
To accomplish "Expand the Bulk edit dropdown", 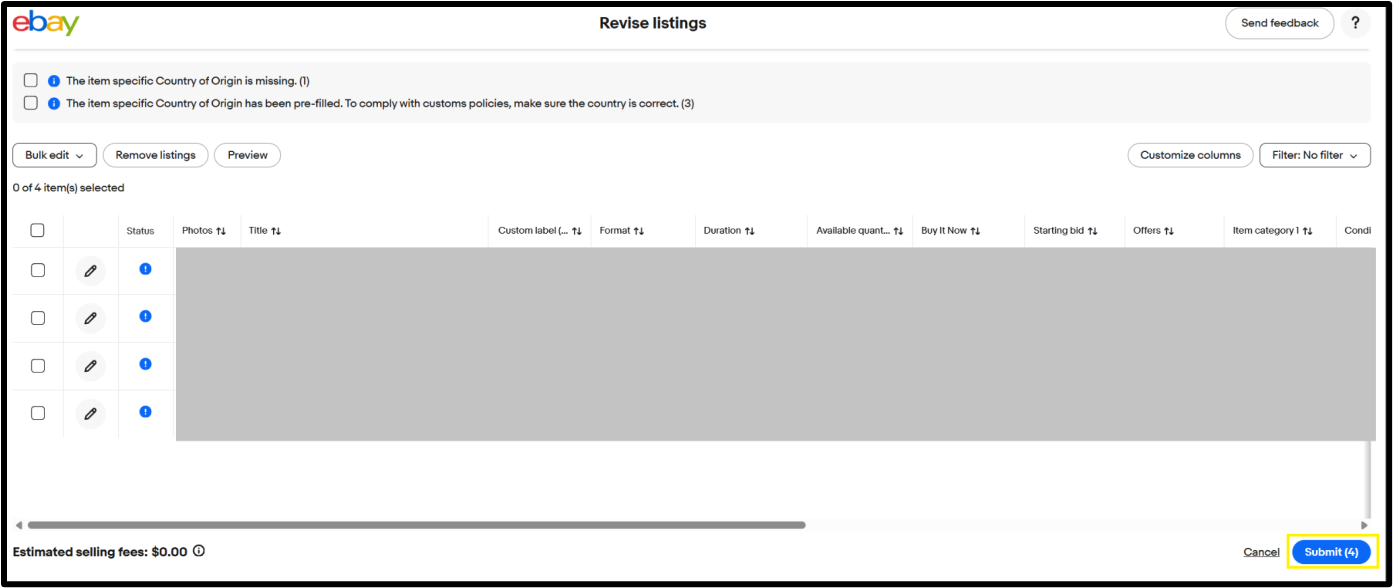I will 54,155.
